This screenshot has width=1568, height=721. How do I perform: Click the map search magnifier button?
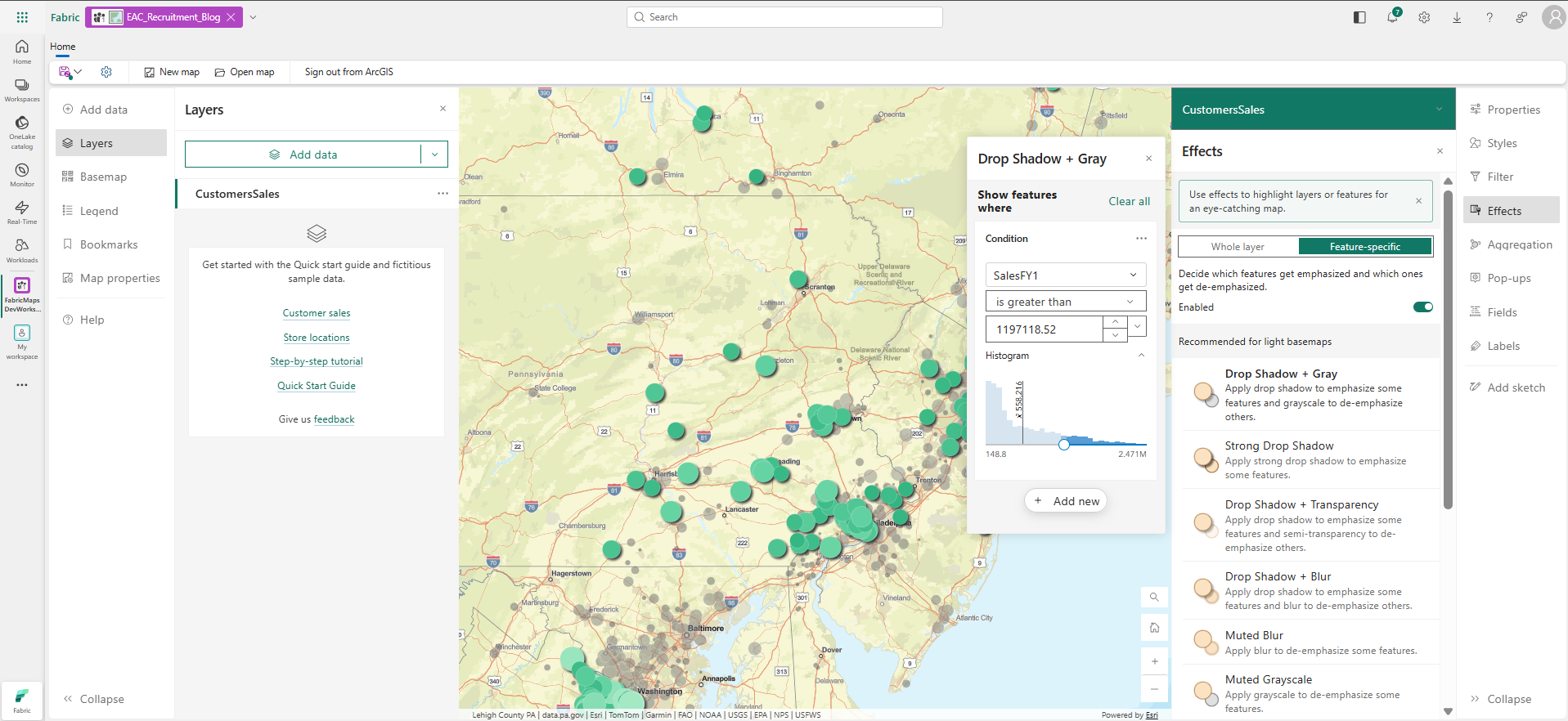pos(1154,597)
